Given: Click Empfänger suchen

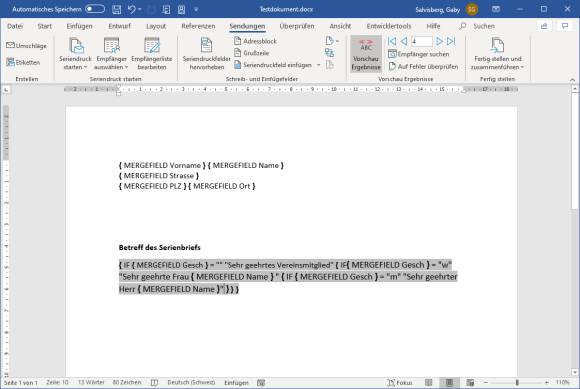Looking at the screenshot, I should [418, 54].
